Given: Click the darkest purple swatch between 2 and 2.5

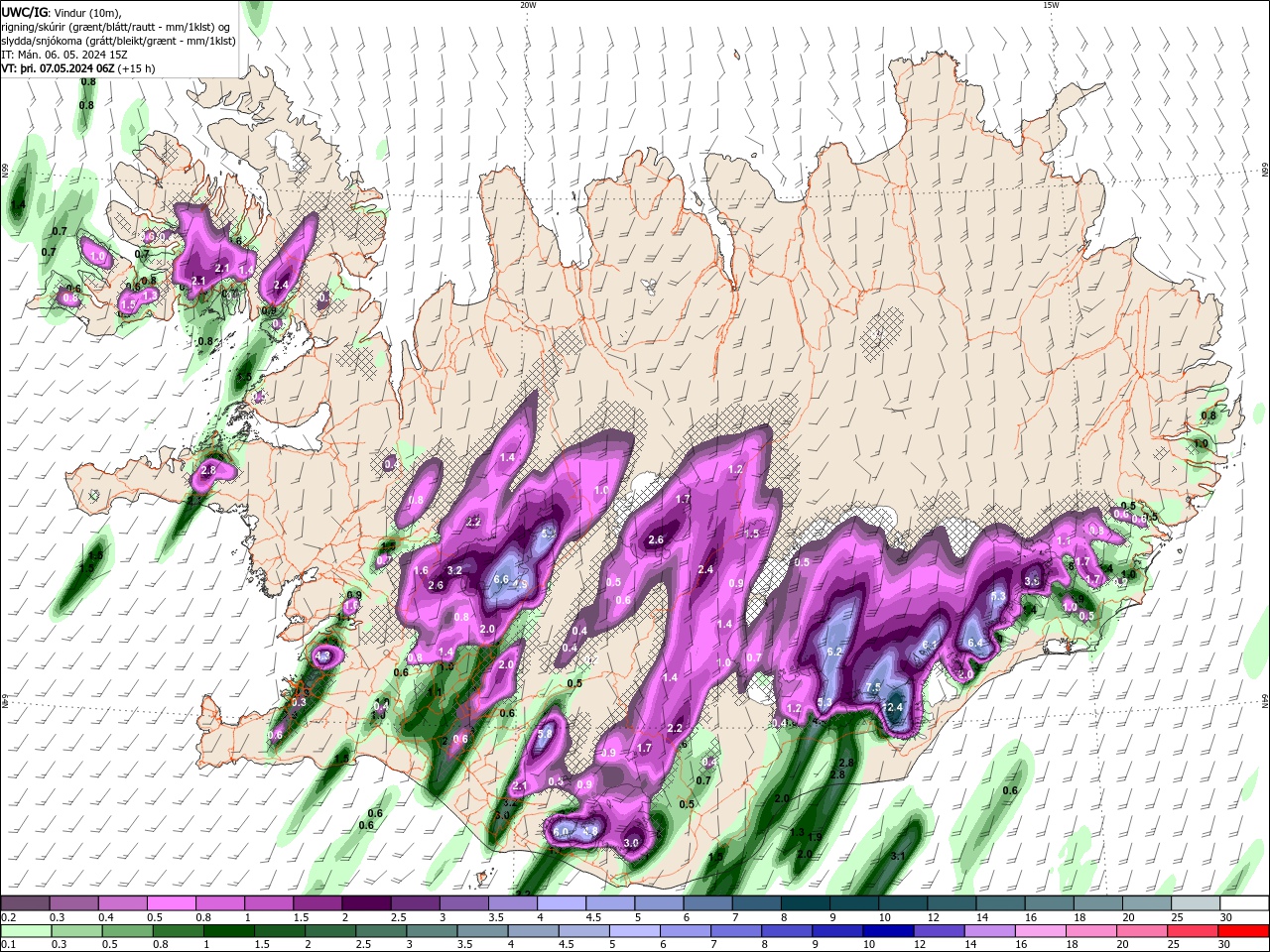Looking at the screenshot, I should (365, 903).
